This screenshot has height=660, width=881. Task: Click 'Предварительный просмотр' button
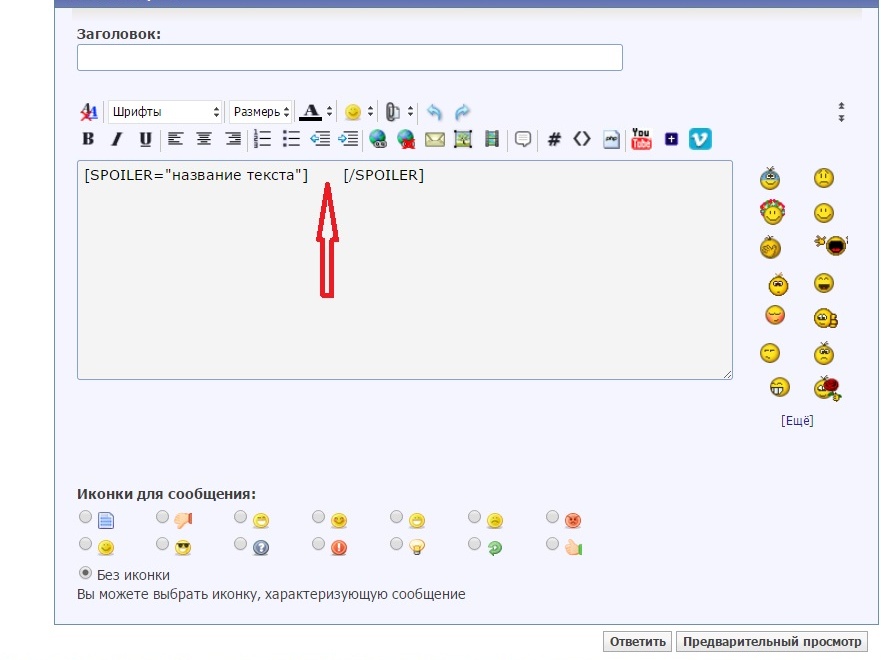tap(771, 642)
